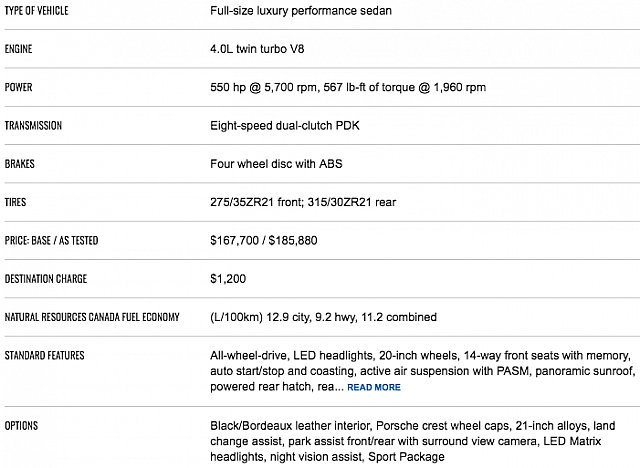The height and width of the screenshot is (468, 640).
Task: Click the ENGINE row label
Action: (x=19, y=48)
